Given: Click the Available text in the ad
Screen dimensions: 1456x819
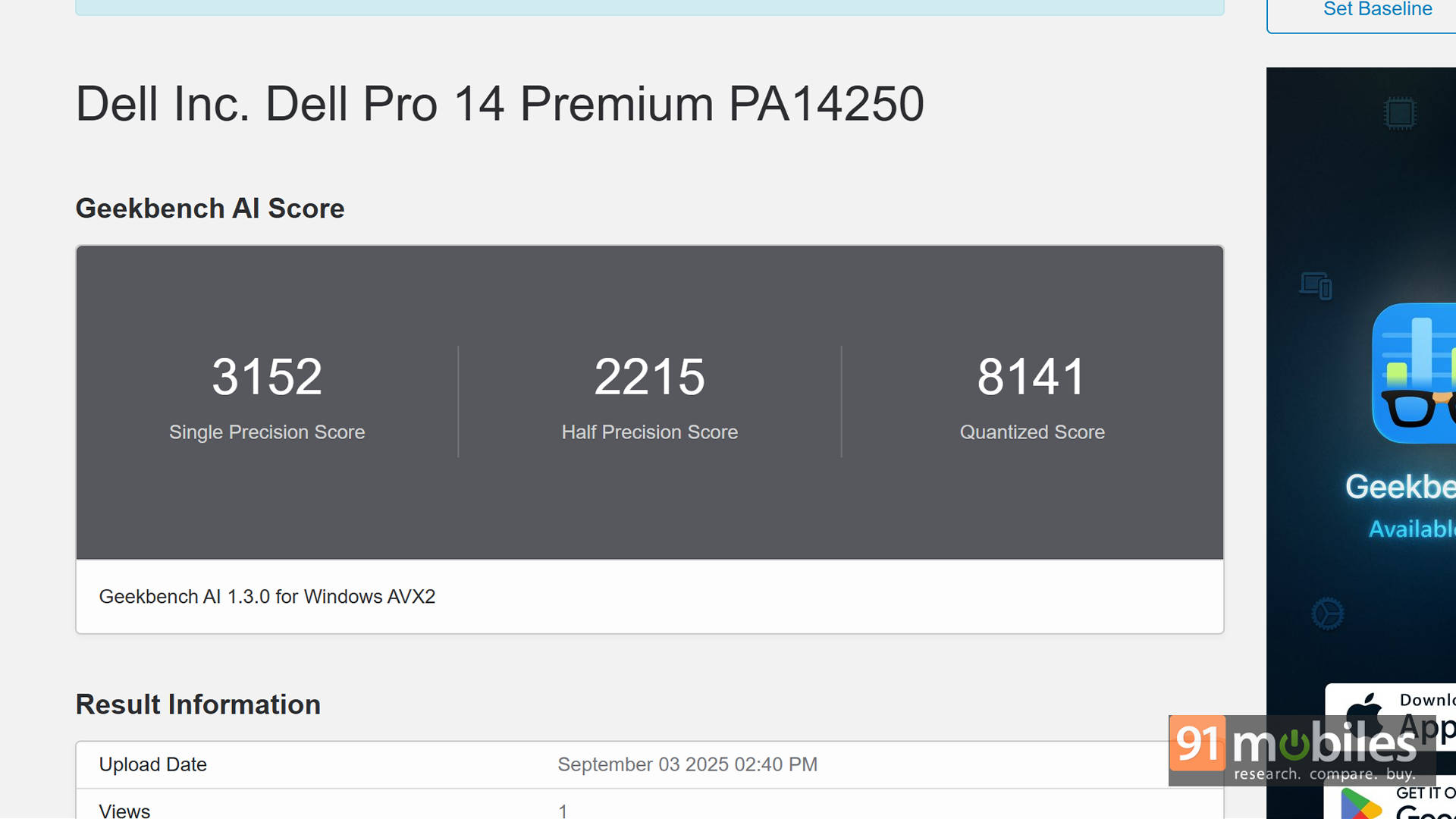Looking at the screenshot, I should click(x=1411, y=529).
